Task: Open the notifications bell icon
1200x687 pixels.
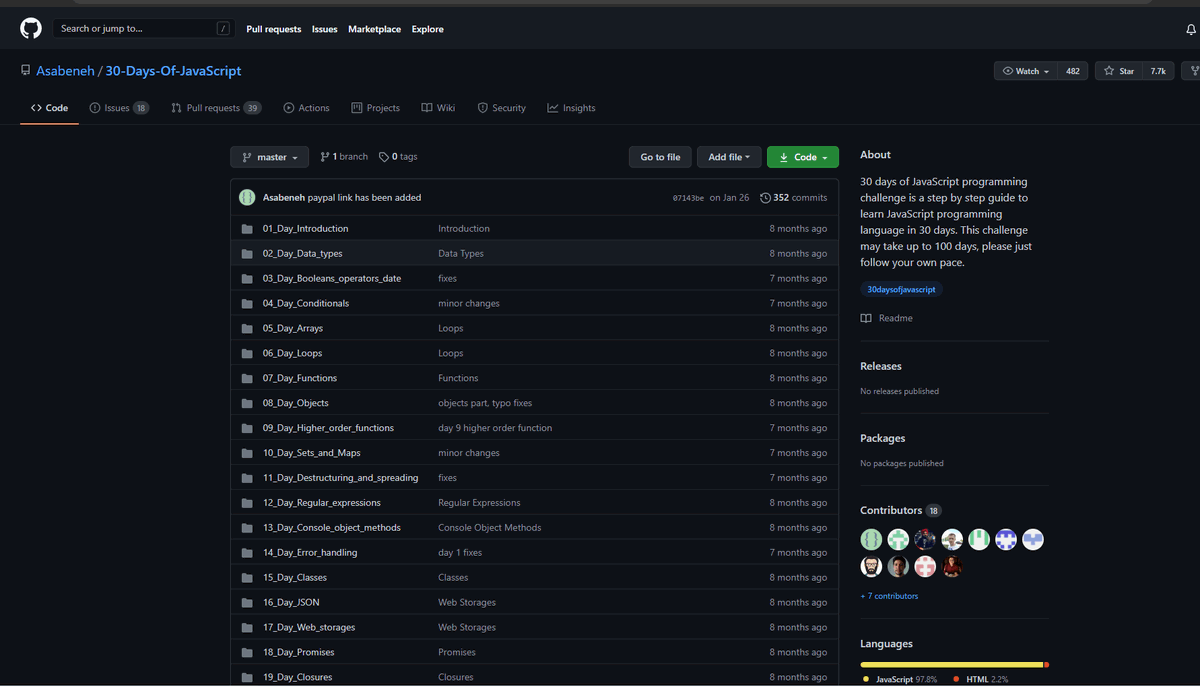Action: click(1191, 30)
